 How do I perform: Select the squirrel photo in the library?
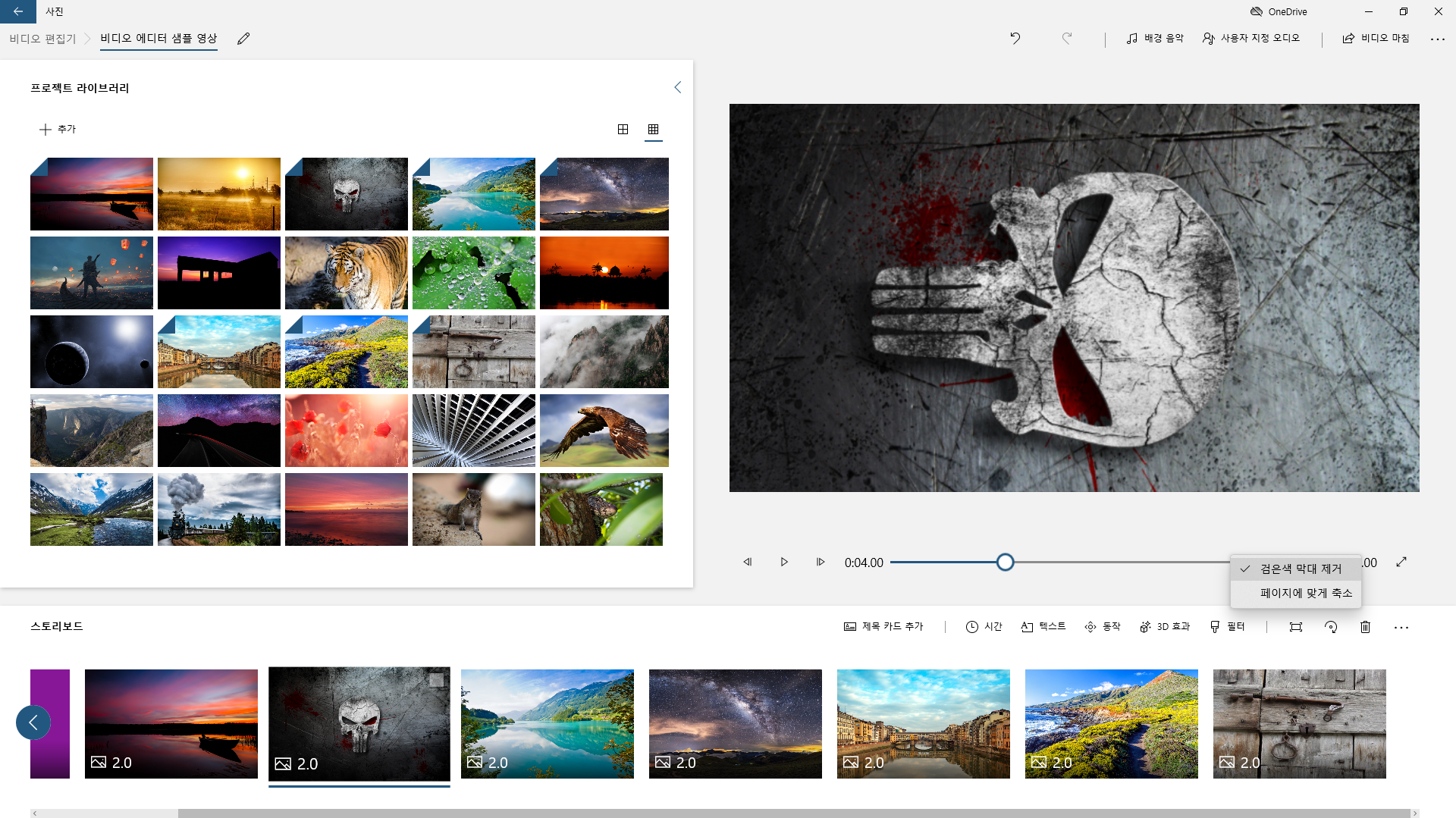474,509
